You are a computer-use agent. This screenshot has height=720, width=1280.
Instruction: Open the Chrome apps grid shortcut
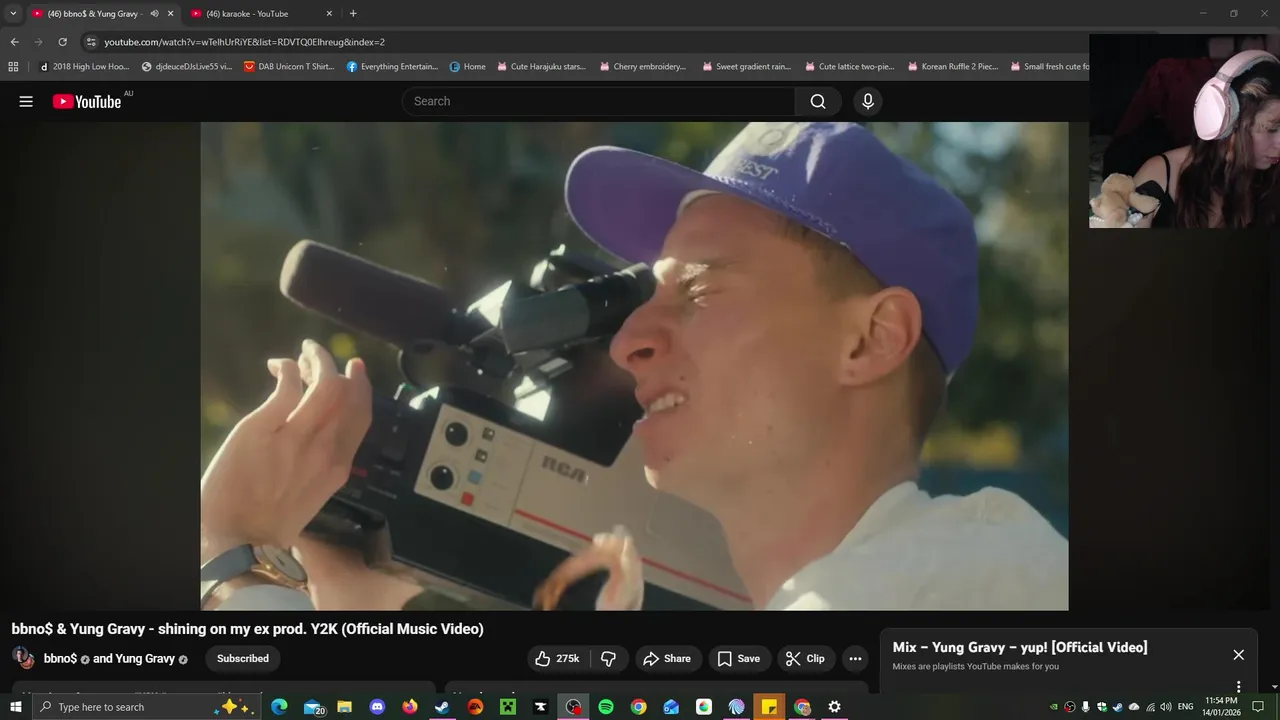point(13,67)
